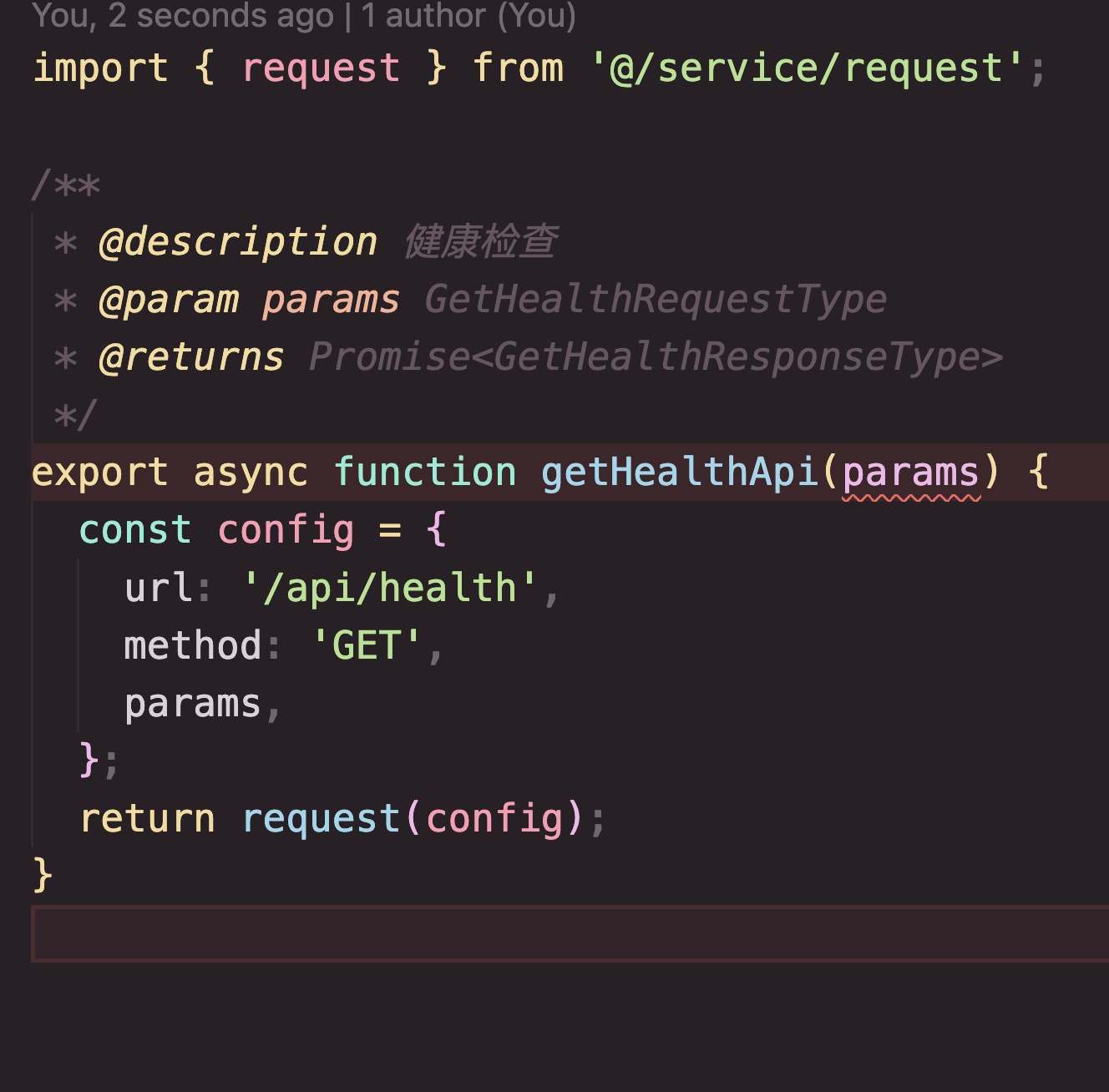The image size is (1109, 1092).
Task: Click the request call in the return statement
Action: coord(321,819)
